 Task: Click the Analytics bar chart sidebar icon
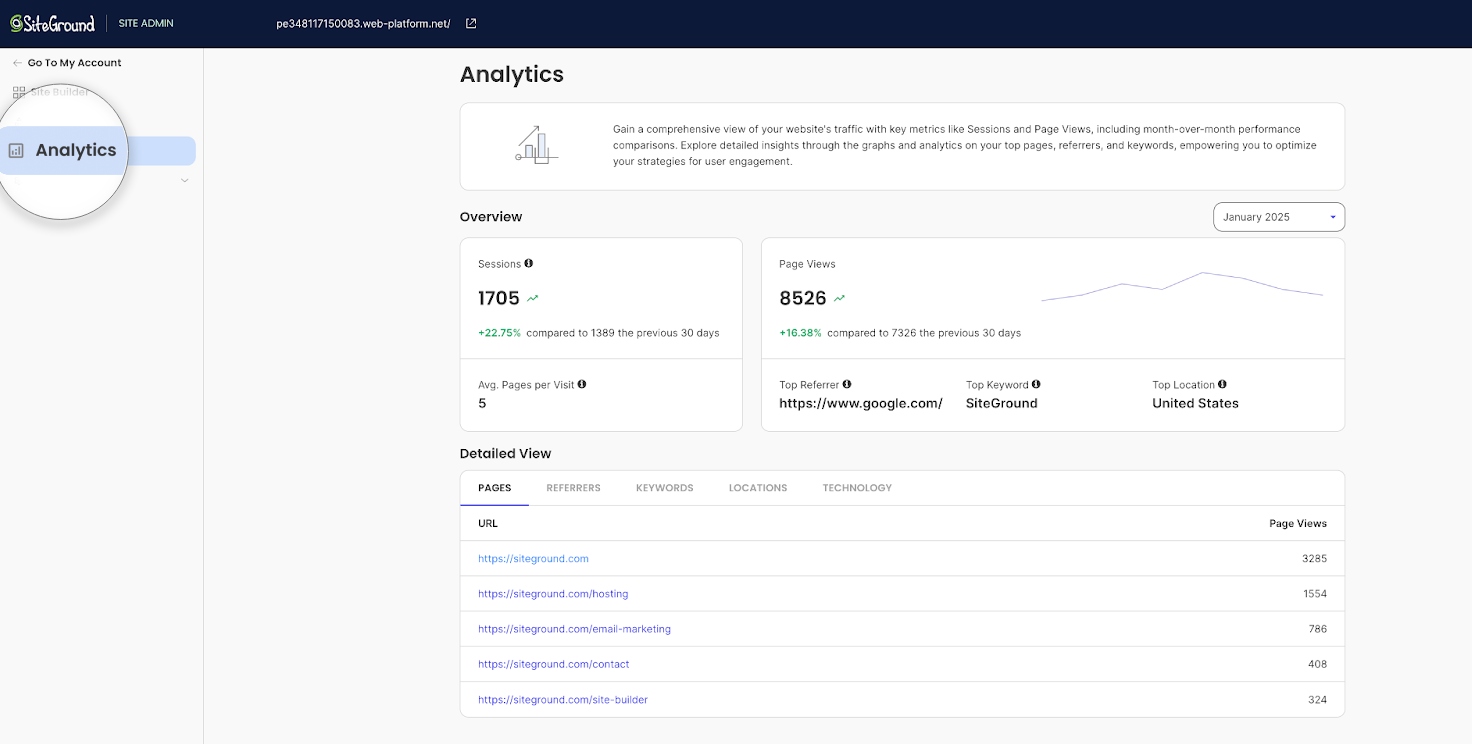(x=16, y=151)
